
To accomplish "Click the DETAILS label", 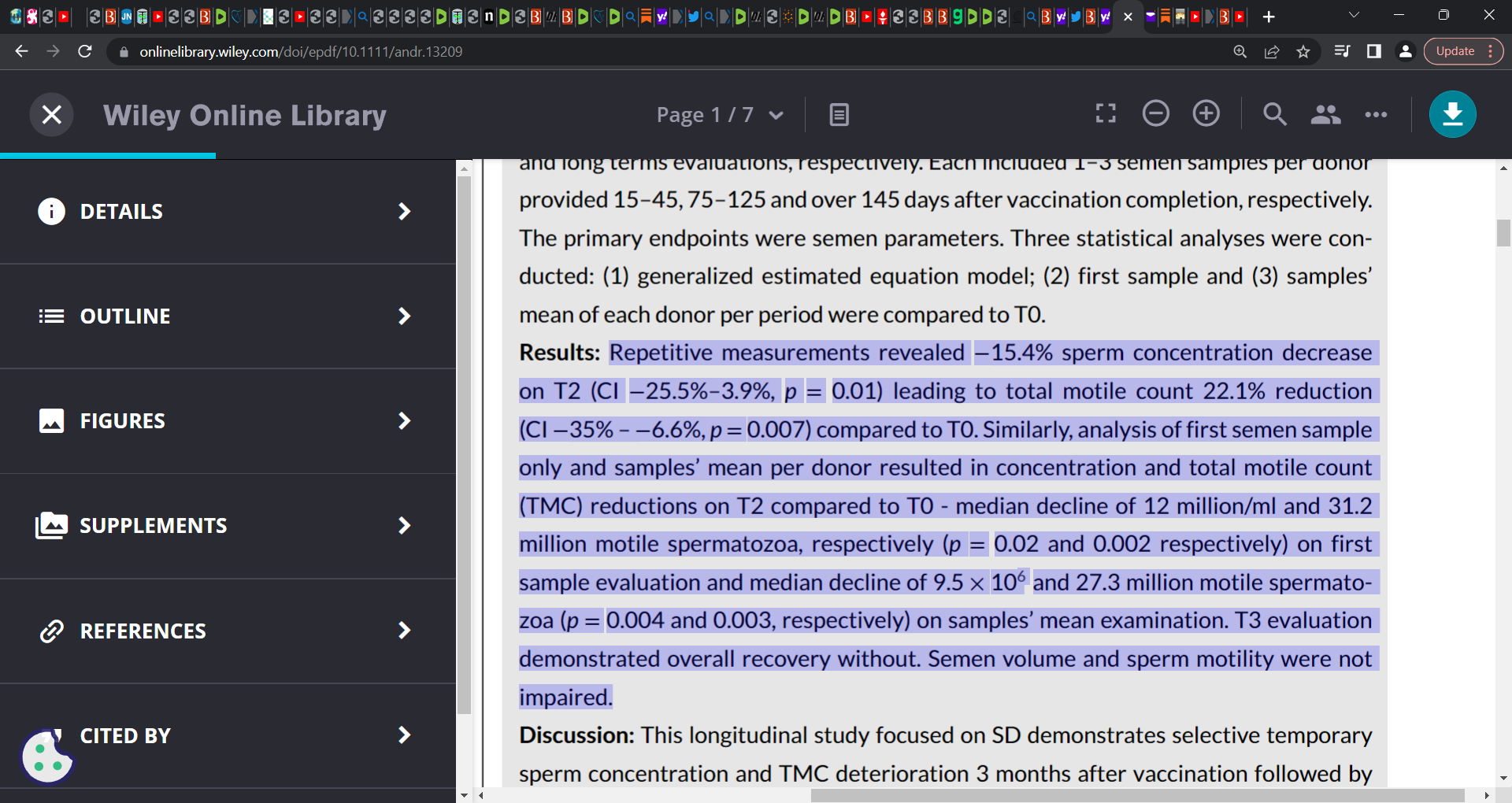I will [121, 212].
